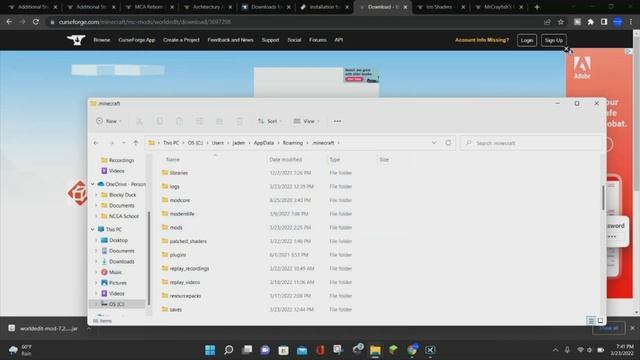Sort by Date modified column header
Screen dimensions: 640x360
285,160
